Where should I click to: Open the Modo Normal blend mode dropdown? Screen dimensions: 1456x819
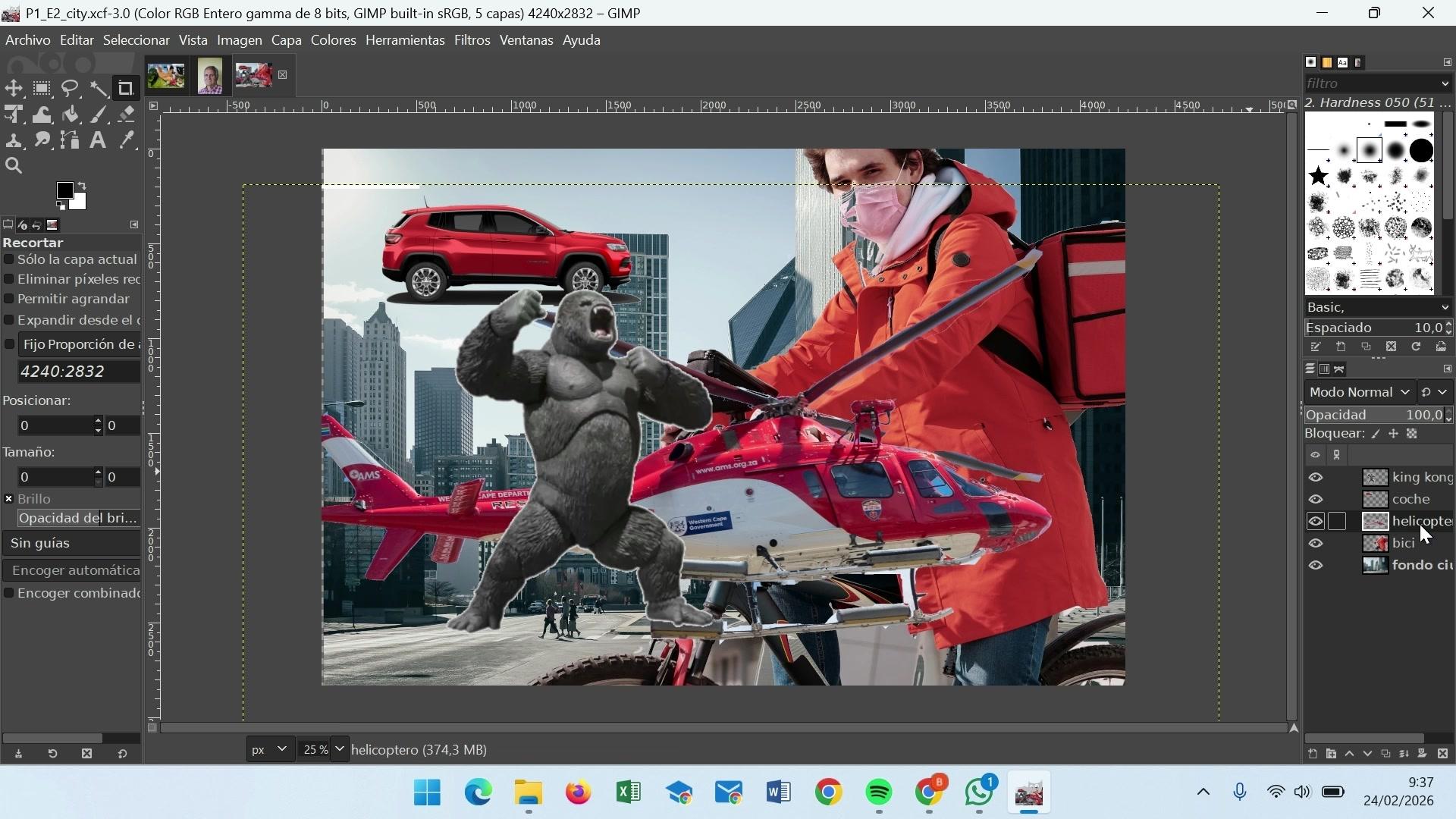coord(1359,392)
